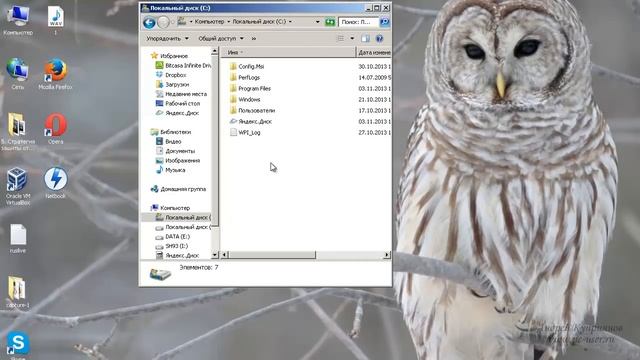640x360 pixels.
Task: Open breadcrumb arrow between Компьютер and Локальный диск
Action: [229, 22]
